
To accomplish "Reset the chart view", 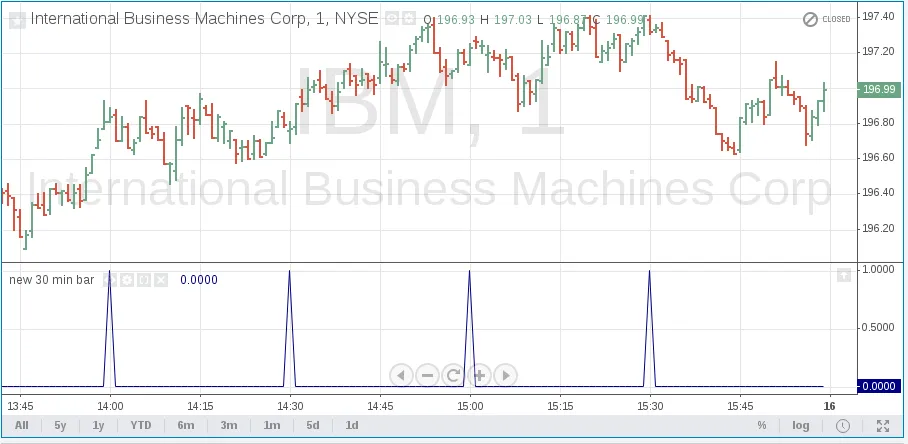I will [x=453, y=375].
